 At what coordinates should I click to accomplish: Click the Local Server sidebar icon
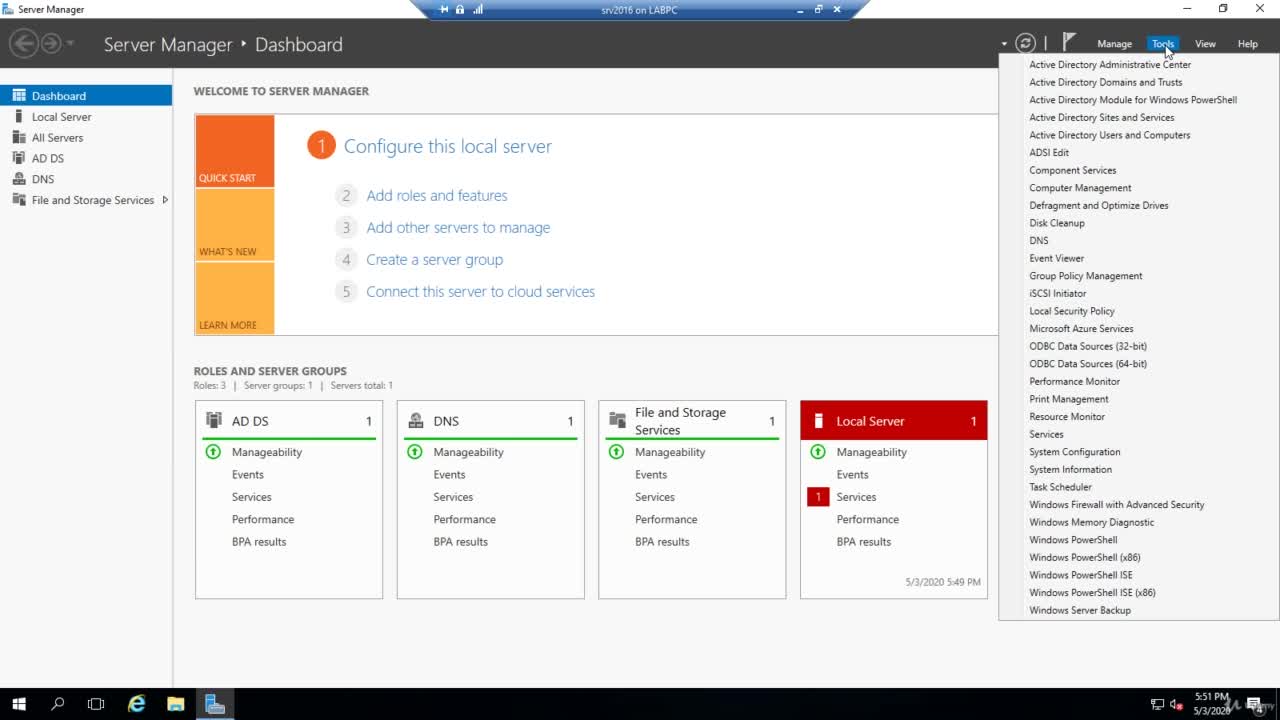coord(19,117)
